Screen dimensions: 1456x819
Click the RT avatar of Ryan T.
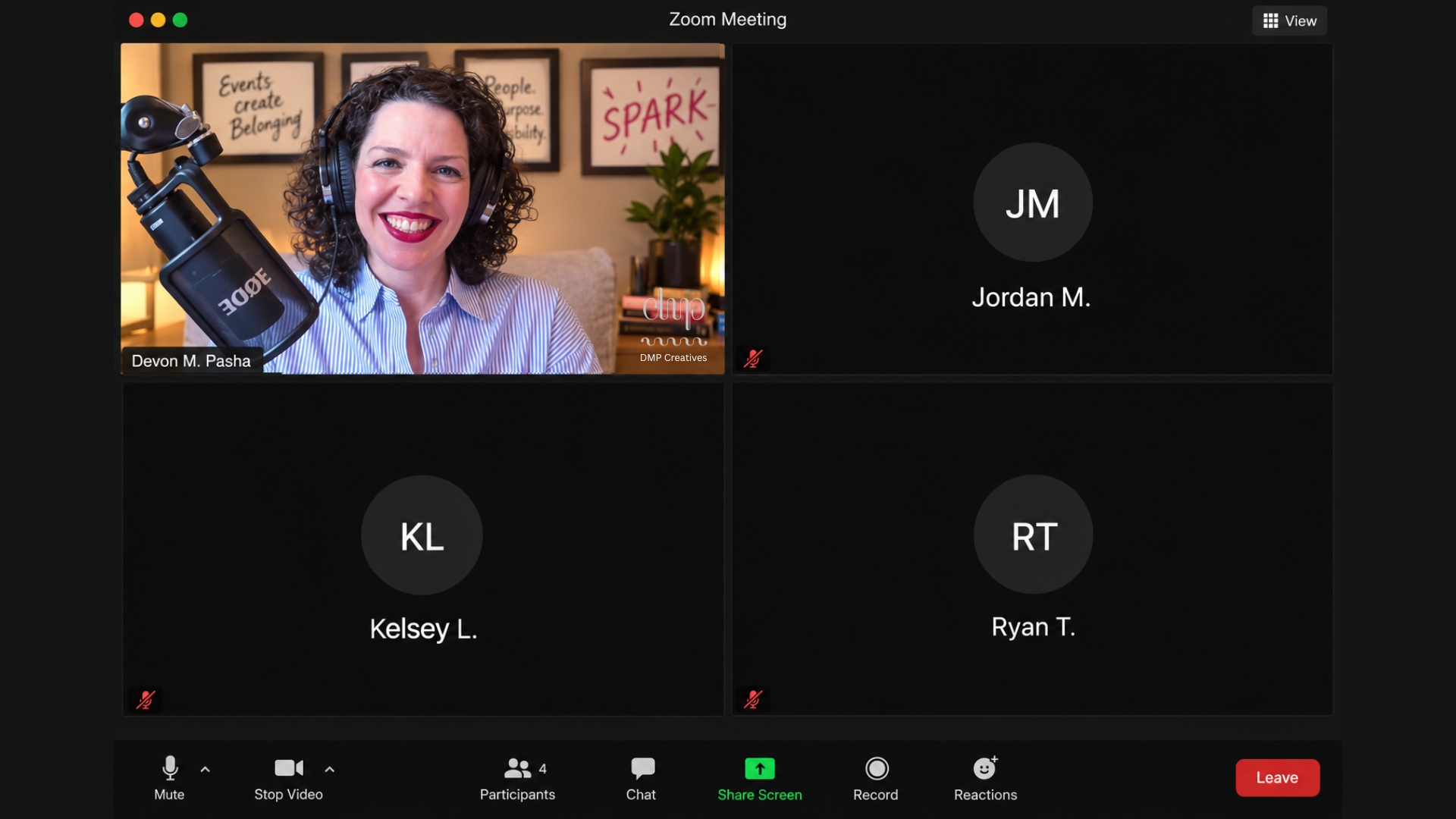coord(1033,535)
